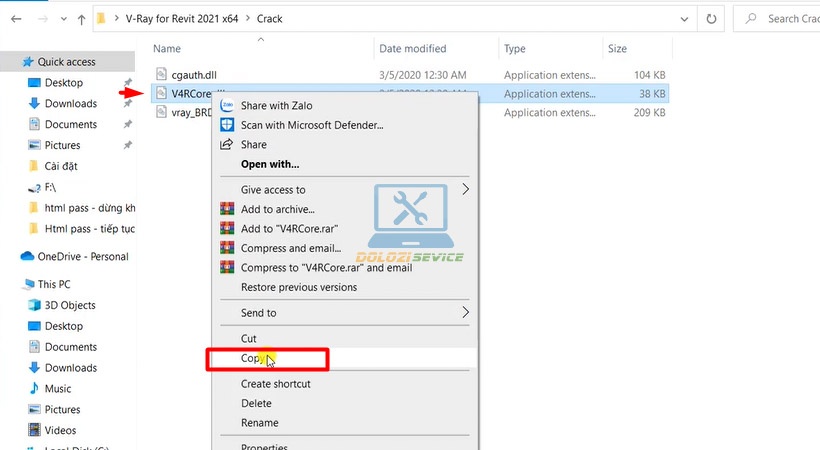Refresh the current folder
820x450 pixels.
711,19
